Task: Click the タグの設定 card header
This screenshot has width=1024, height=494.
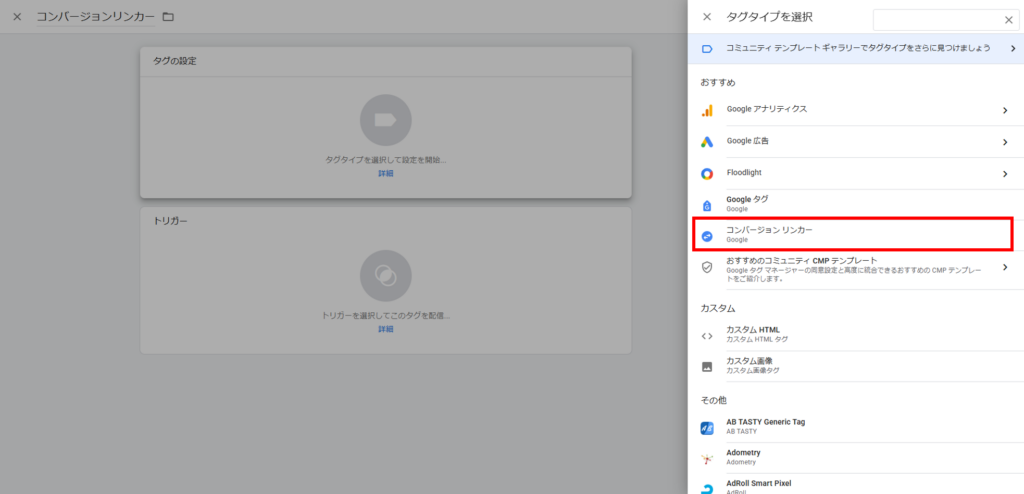Action: click(x=386, y=61)
